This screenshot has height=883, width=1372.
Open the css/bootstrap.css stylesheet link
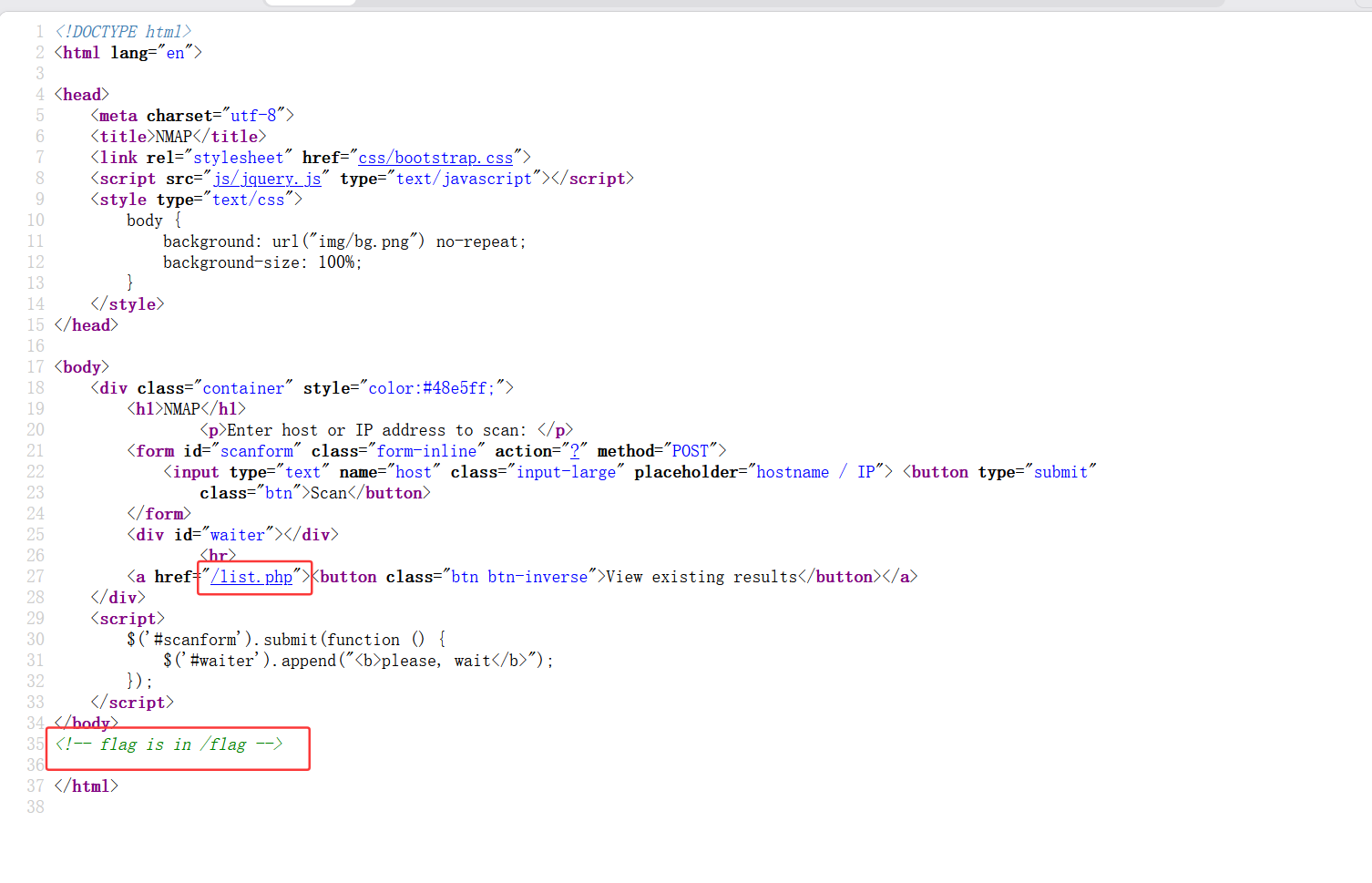(435, 158)
